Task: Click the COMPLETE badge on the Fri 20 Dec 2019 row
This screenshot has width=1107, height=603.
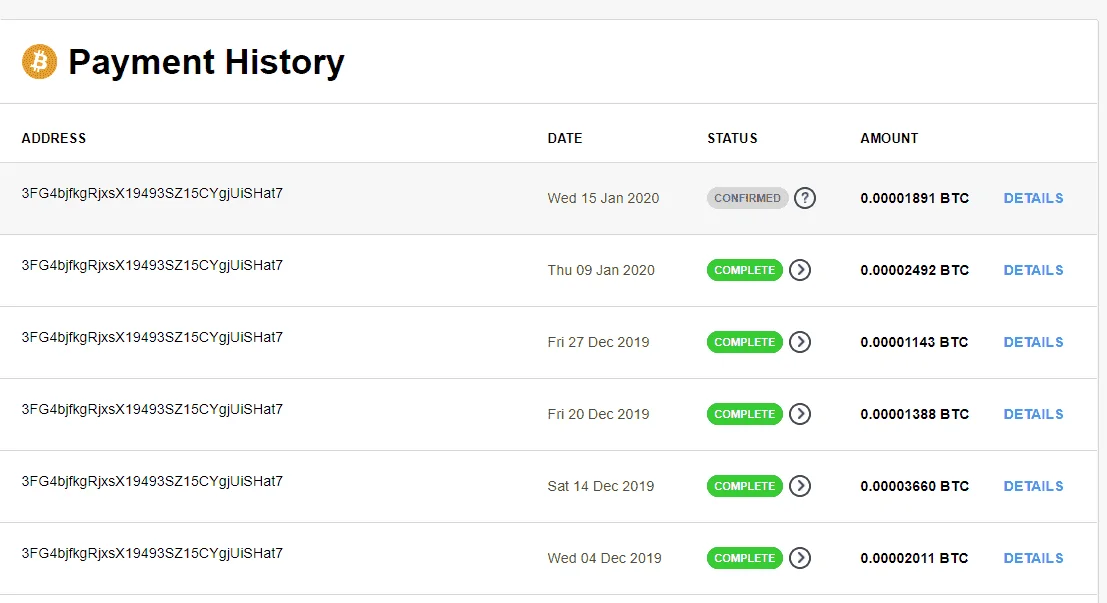Action: pyautogui.click(x=744, y=414)
